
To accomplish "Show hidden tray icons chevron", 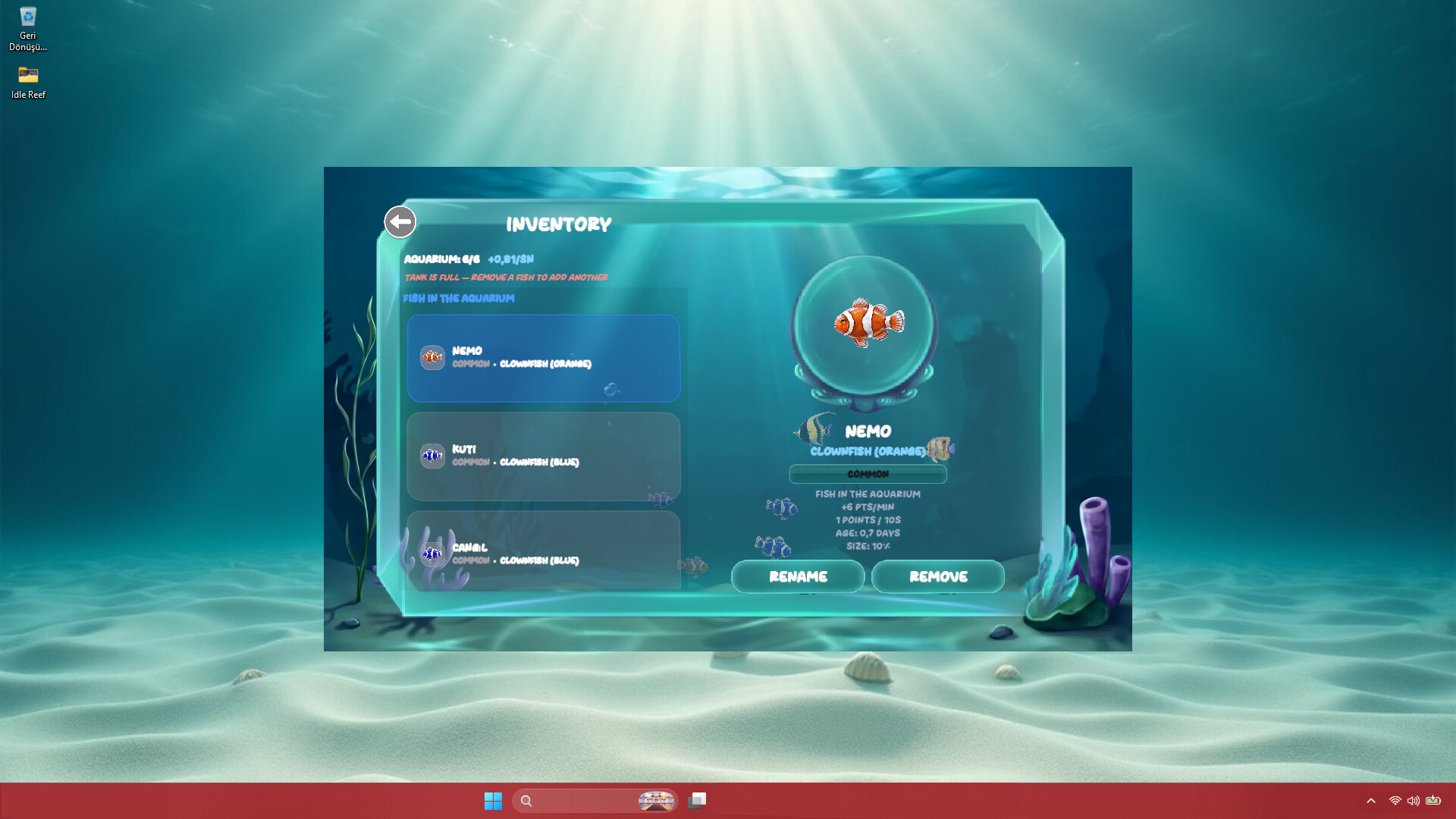I will tap(1371, 801).
